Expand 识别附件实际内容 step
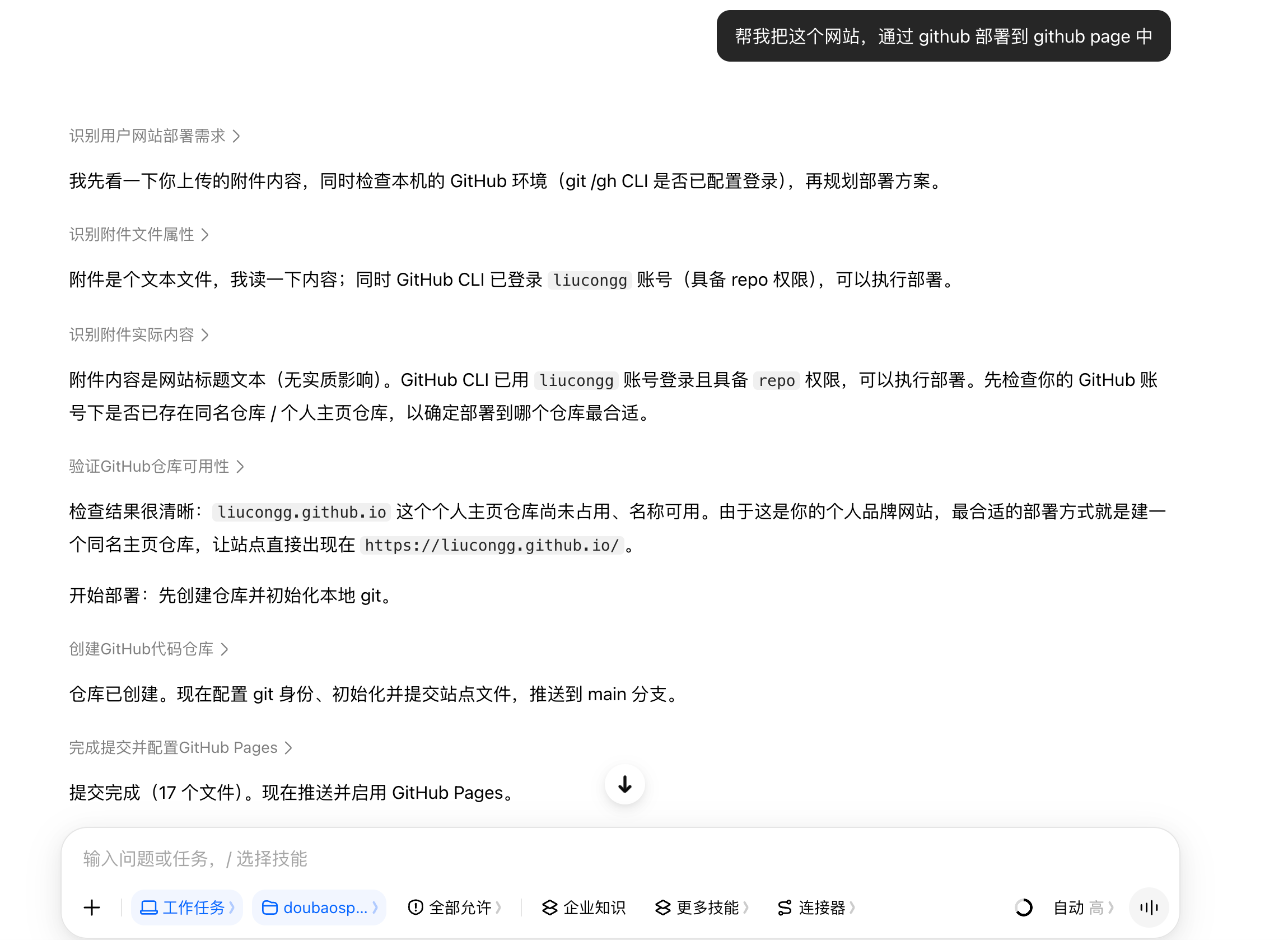Viewport: 1288px width, 940px height. pyautogui.click(x=139, y=334)
